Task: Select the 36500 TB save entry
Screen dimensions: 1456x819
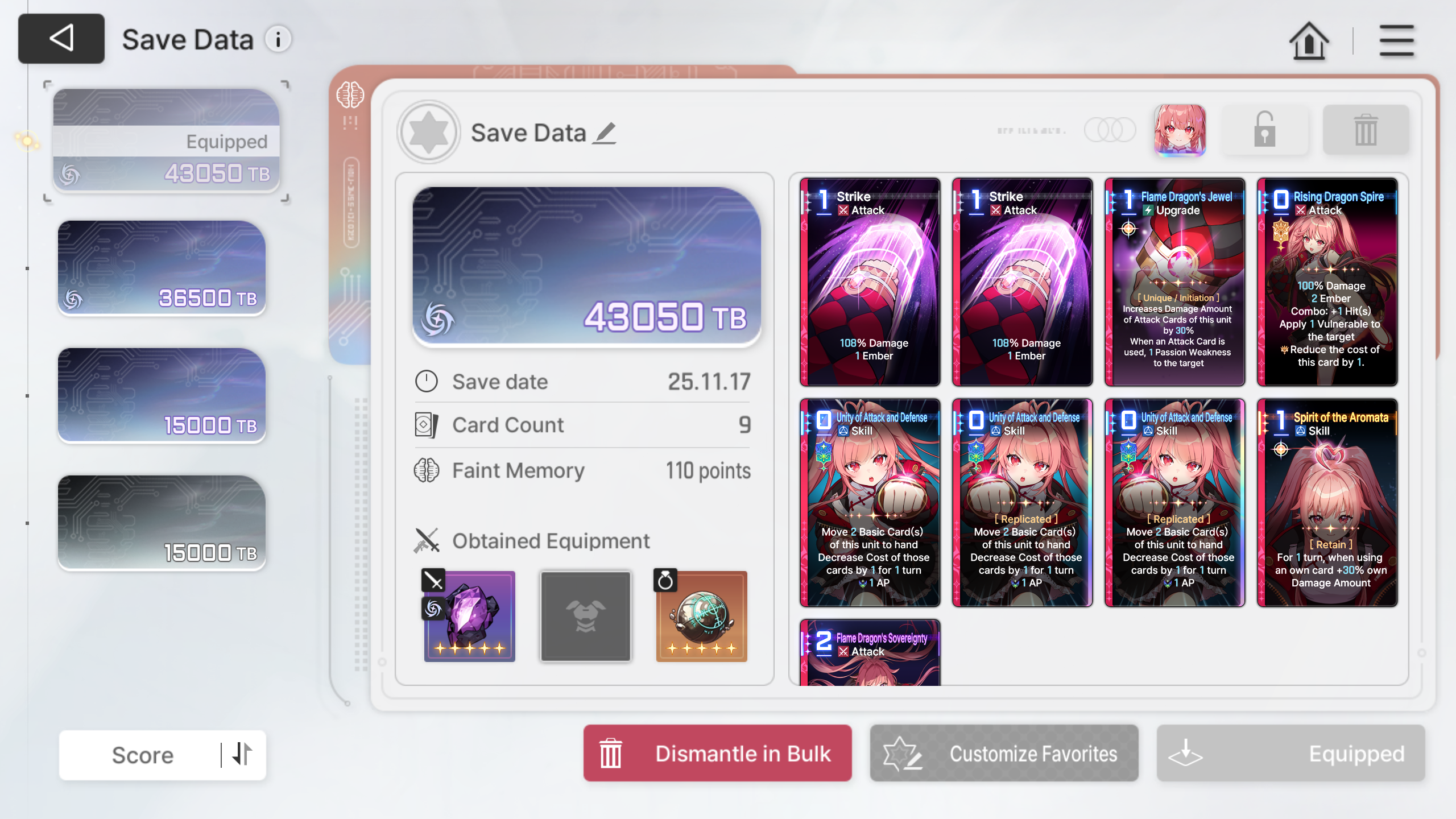Action: 162,268
